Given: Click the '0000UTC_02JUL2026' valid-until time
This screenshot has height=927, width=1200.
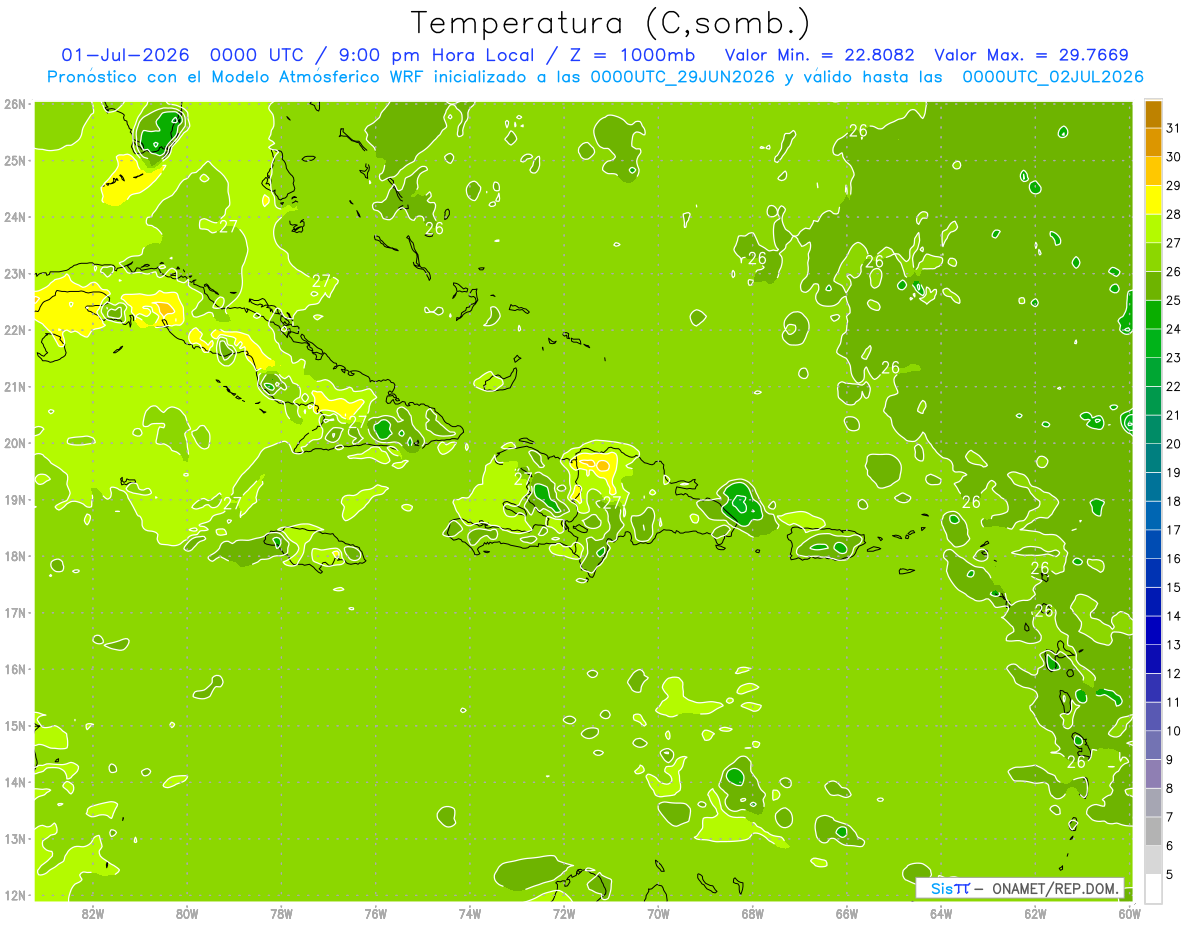Looking at the screenshot, I should (1053, 77).
